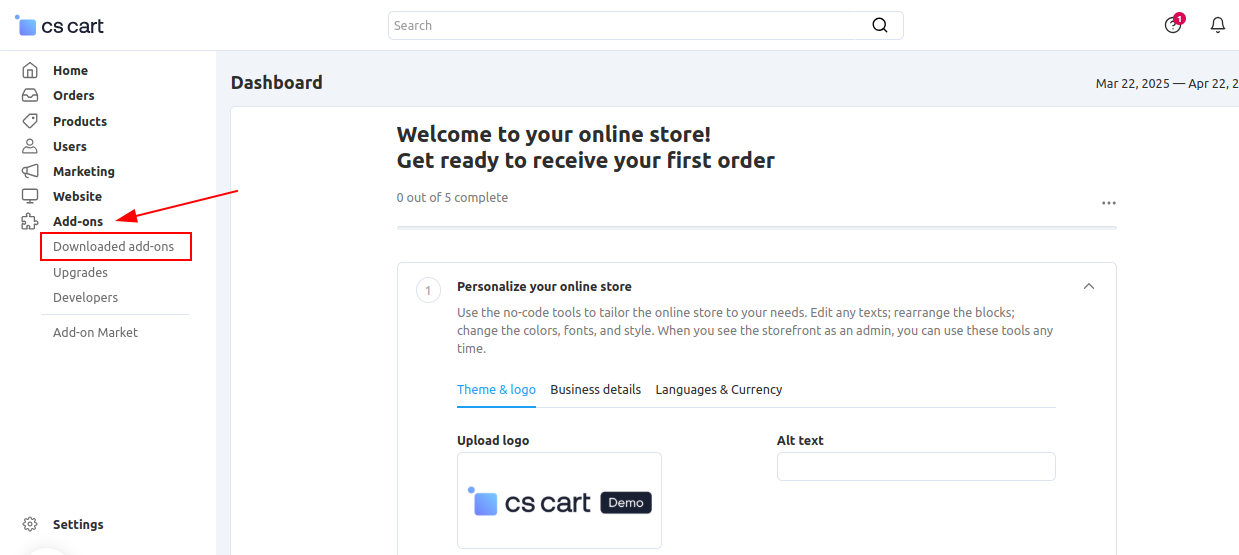1239x555 pixels.
Task: Click the Add-ons puzzle piece icon
Action: tap(30, 222)
